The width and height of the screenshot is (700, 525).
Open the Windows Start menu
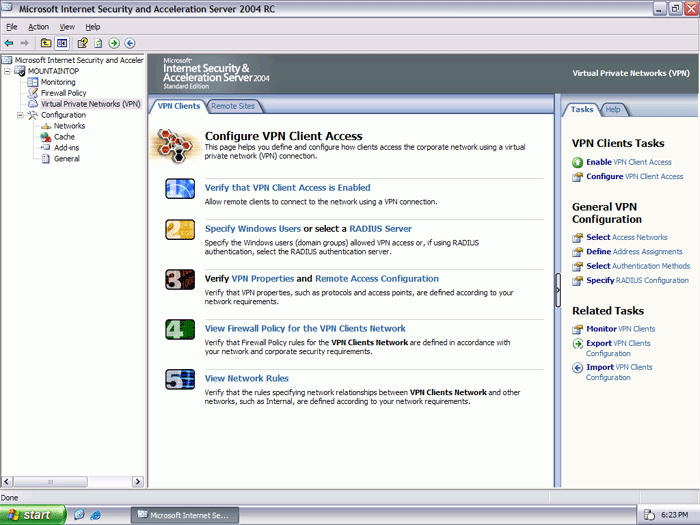[x=33, y=515]
